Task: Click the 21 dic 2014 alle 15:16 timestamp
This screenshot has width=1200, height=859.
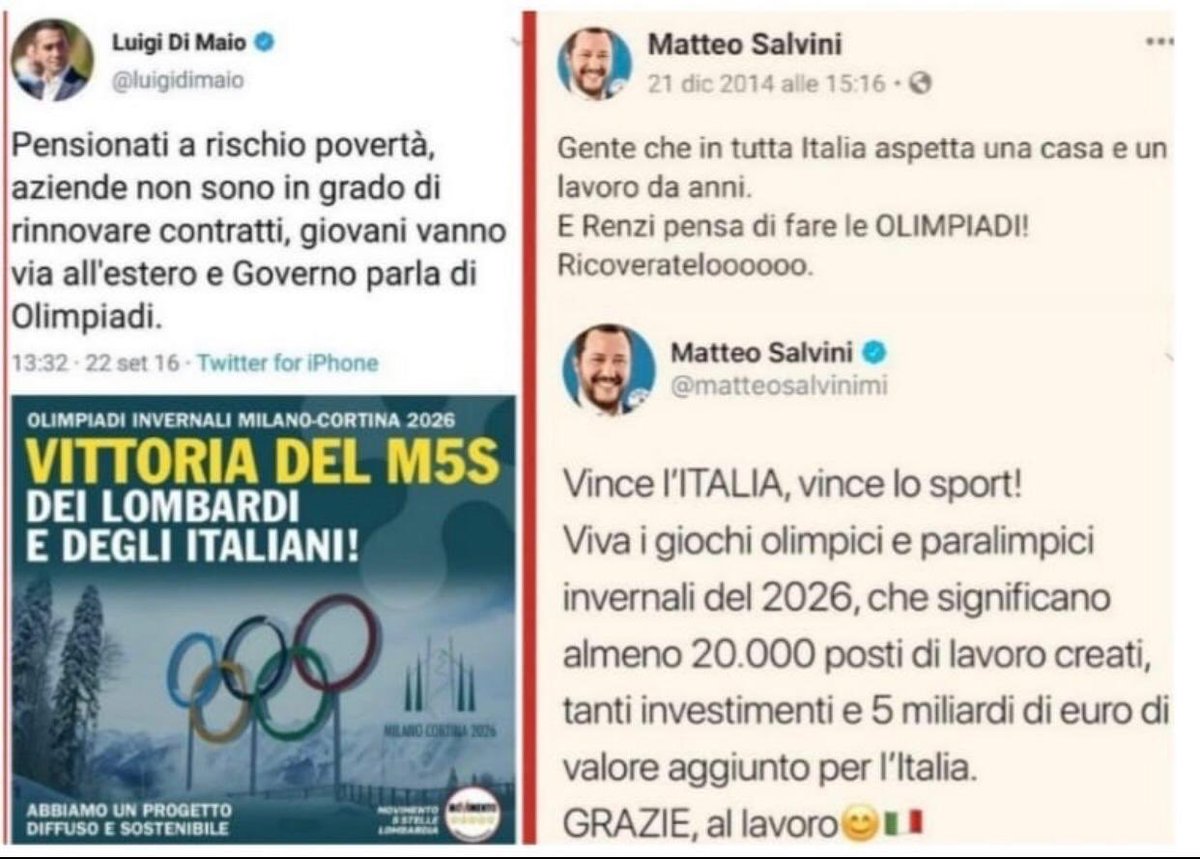Action: (x=767, y=85)
